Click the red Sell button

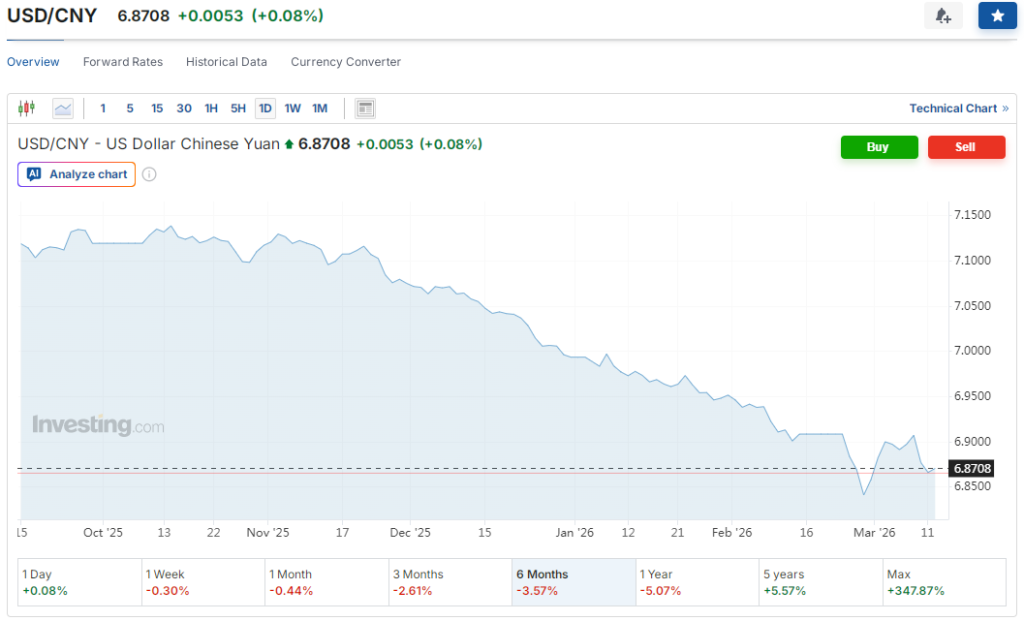click(967, 147)
